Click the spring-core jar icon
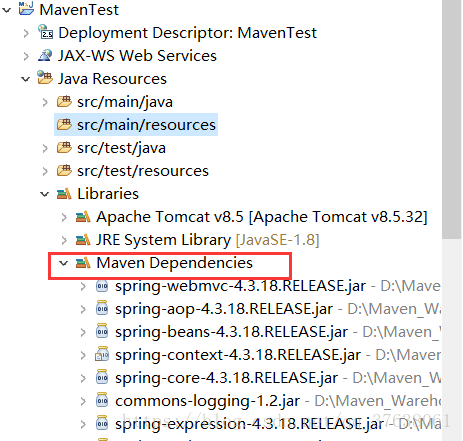Image resolution: width=463 pixels, height=441 pixels. coord(102,378)
